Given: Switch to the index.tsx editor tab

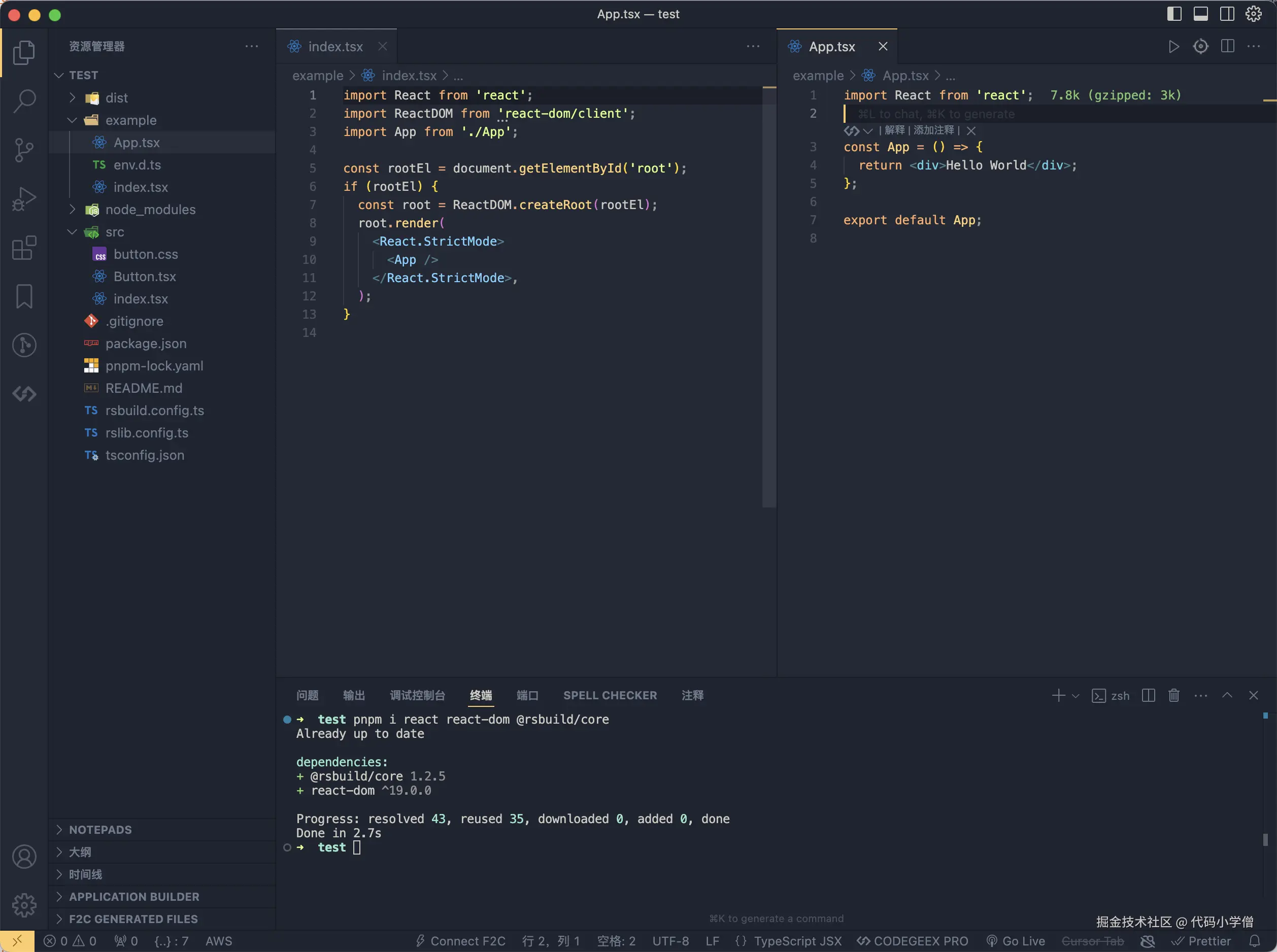Looking at the screenshot, I should pyautogui.click(x=335, y=47).
